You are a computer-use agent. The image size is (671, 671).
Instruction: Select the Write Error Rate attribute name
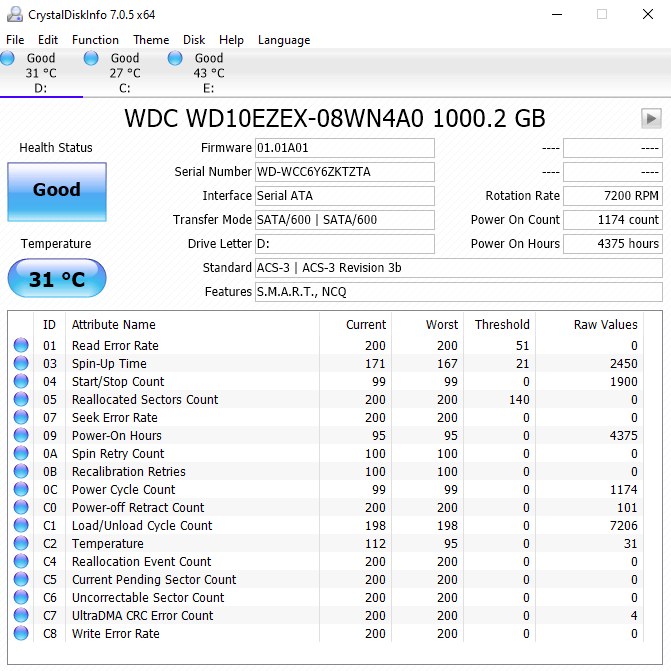(116, 633)
